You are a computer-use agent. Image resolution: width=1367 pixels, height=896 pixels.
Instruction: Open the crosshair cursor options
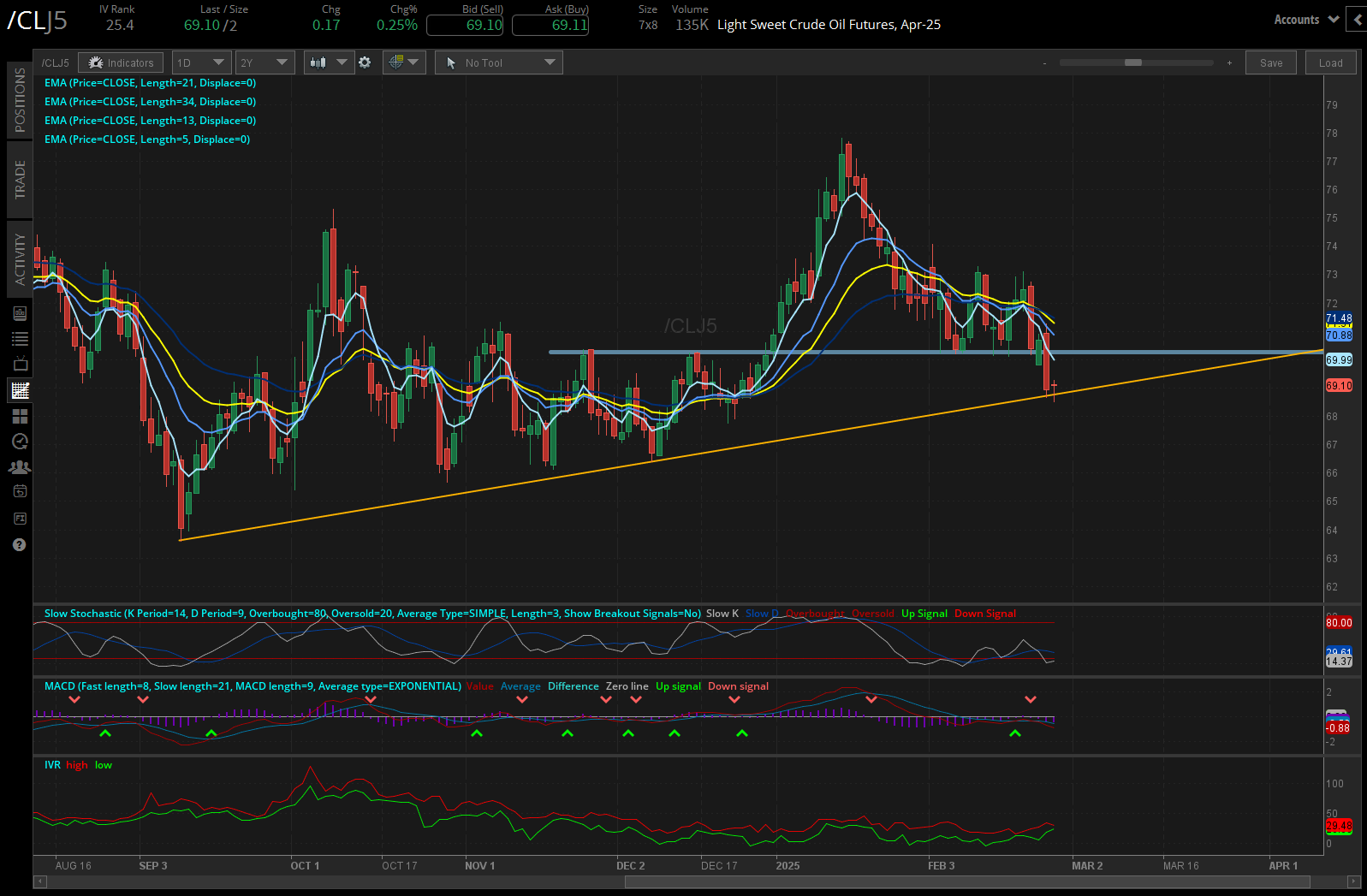pyautogui.click(x=404, y=62)
